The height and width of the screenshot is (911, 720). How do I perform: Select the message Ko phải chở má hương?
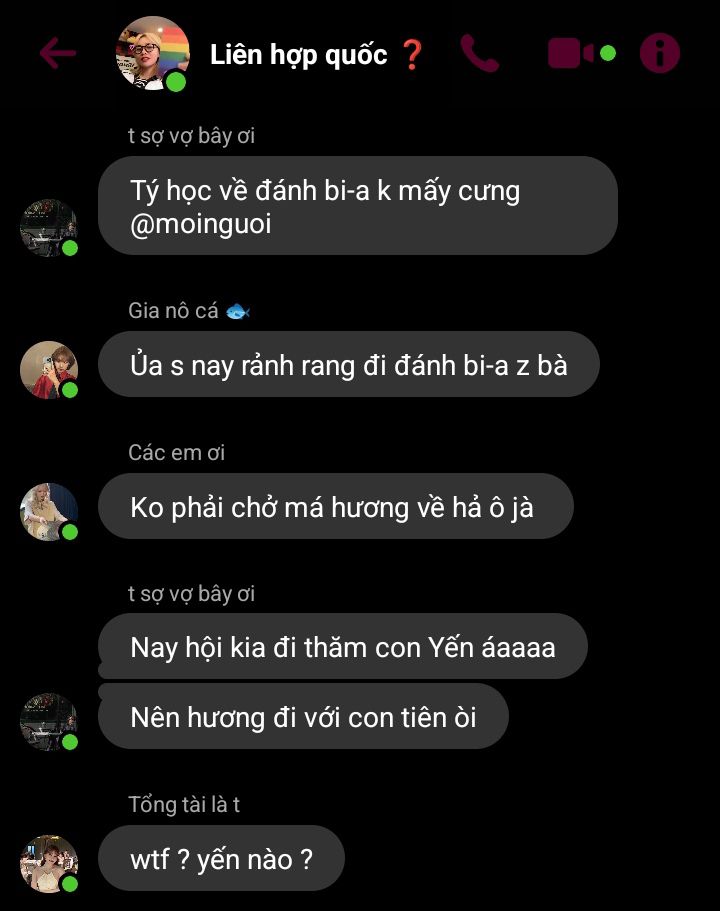[x=336, y=506]
